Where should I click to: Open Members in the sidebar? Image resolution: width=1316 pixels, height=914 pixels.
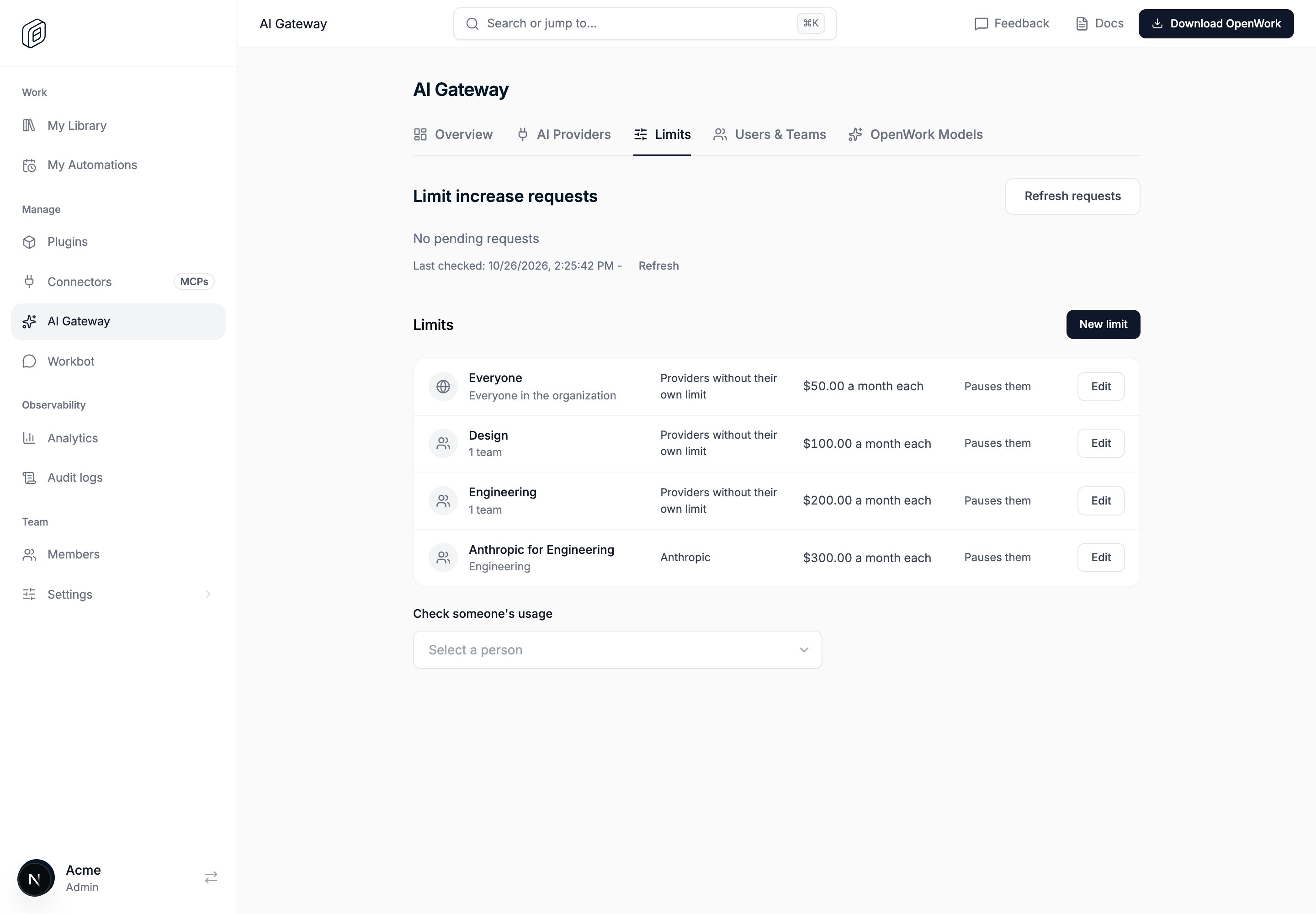point(118,554)
